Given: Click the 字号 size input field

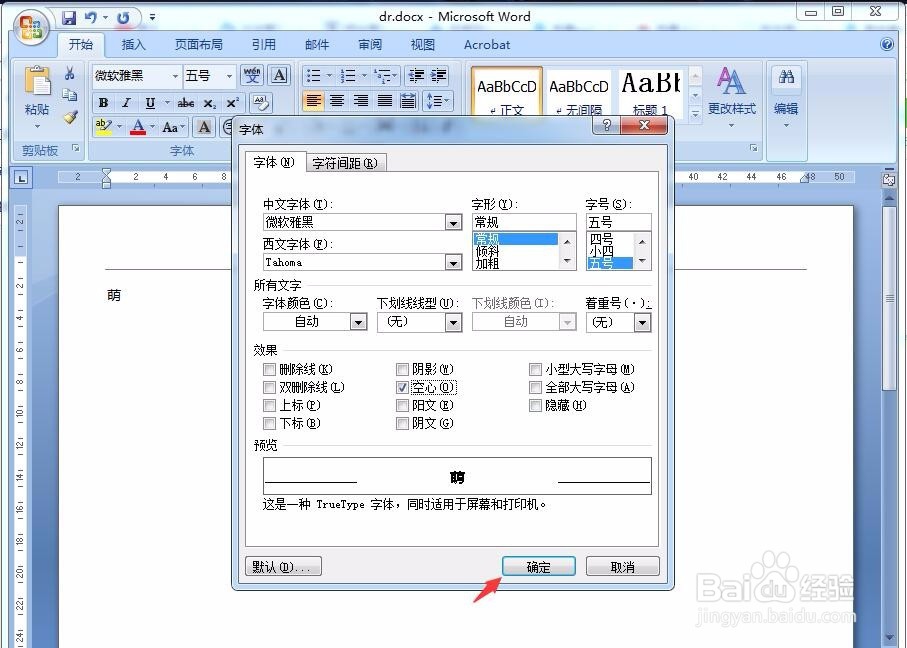Looking at the screenshot, I should [618, 222].
